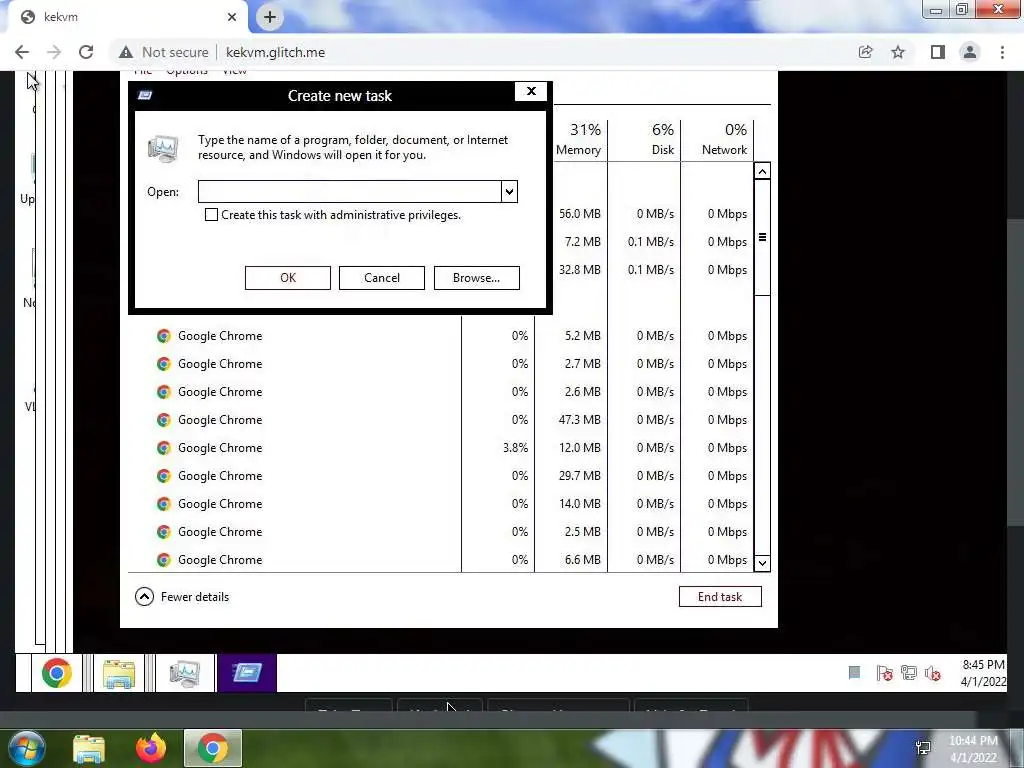Click Chrome button in host taskbar

pyautogui.click(x=213, y=748)
